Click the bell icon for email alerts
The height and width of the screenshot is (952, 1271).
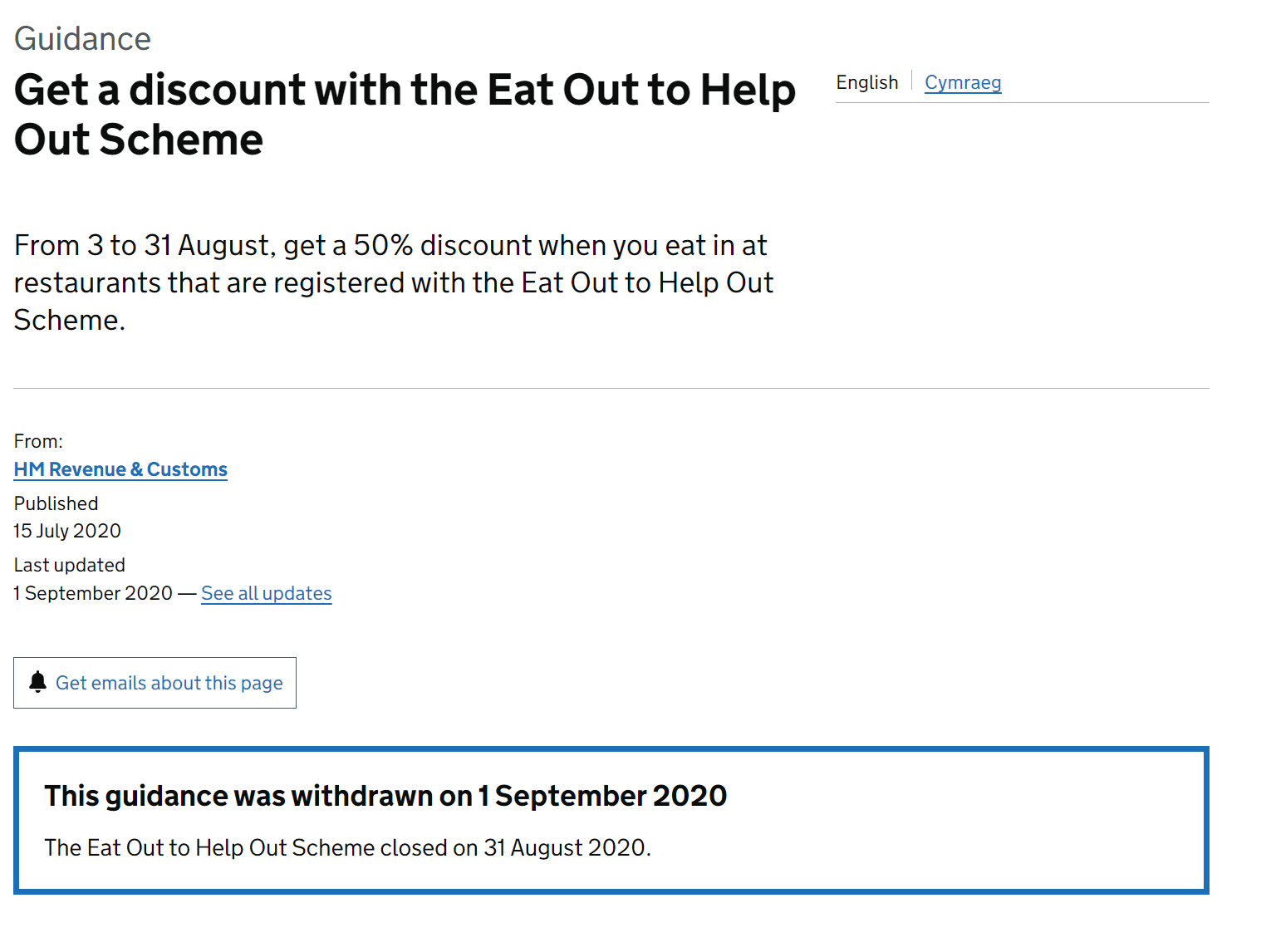coord(37,682)
